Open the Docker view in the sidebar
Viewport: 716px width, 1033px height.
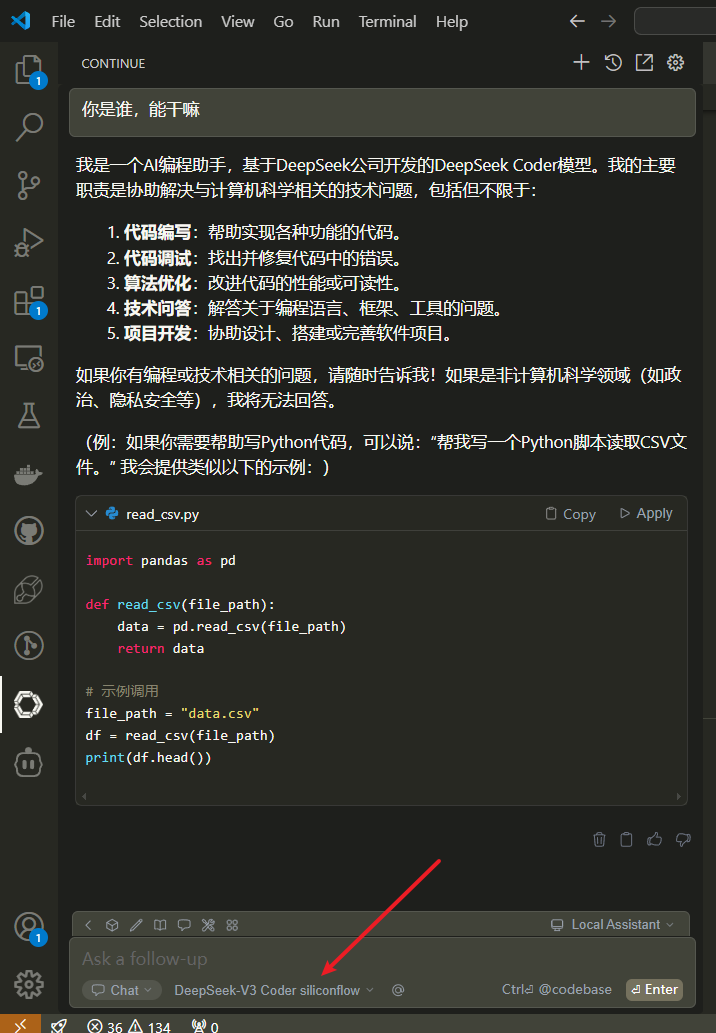(x=28, y=473)
